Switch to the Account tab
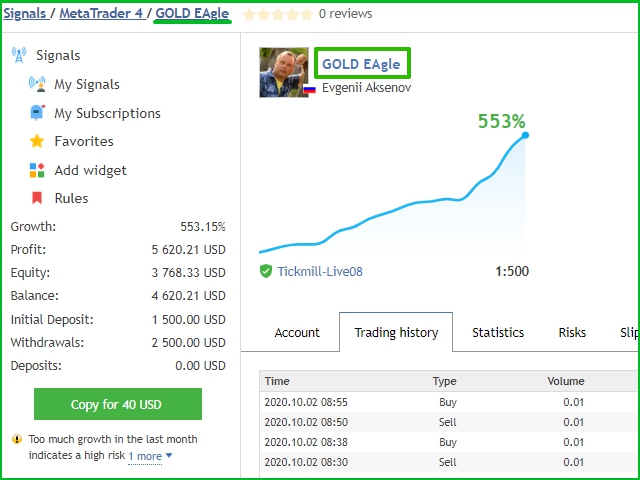 297,333
